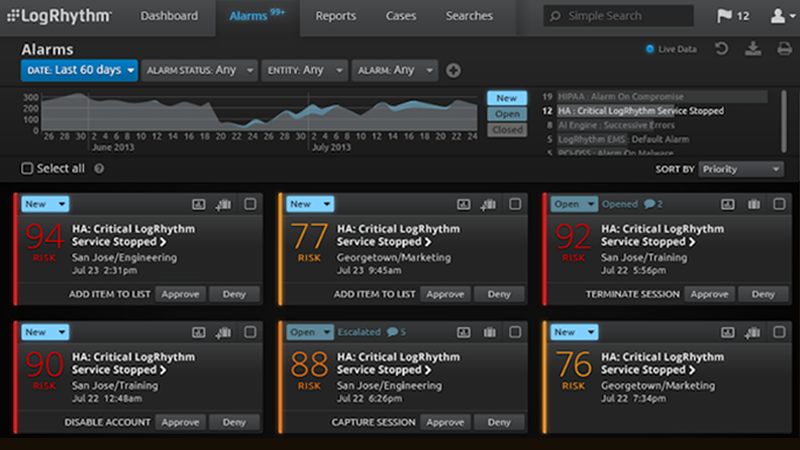Click case icon on risk 92 card
The width and height of the screenshot is (800, 450).
pyautogui.click(x=754, y=205)
